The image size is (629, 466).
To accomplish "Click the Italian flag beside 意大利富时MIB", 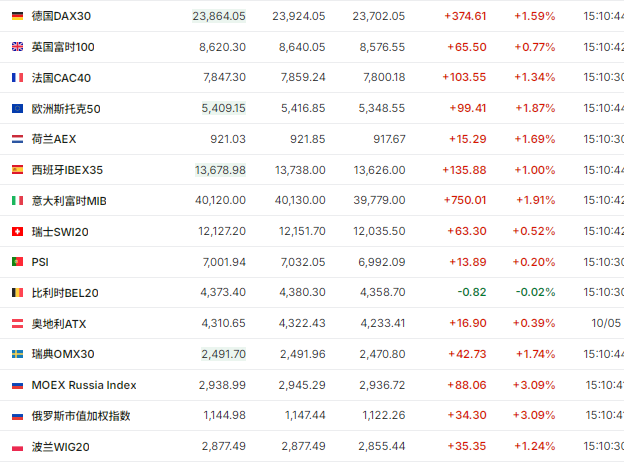I will pyautogui.click(x=17, y=201).
